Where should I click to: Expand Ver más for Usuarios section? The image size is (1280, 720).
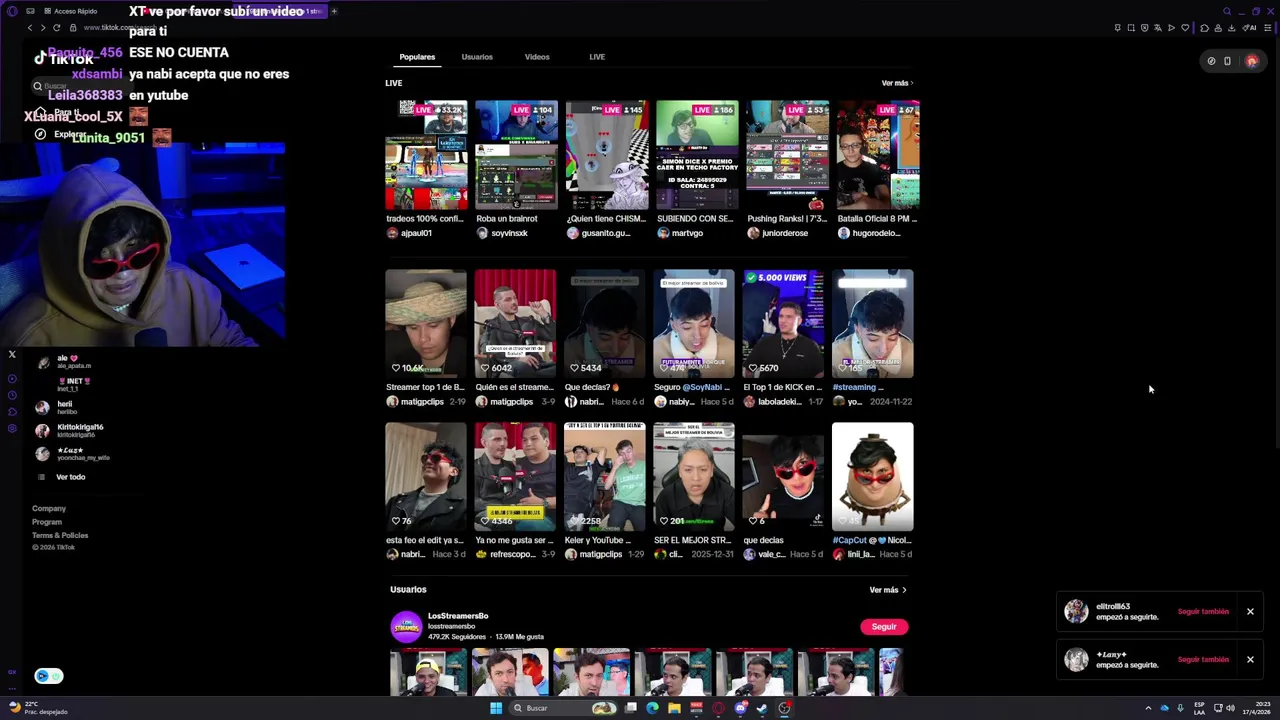click(887, 590)
